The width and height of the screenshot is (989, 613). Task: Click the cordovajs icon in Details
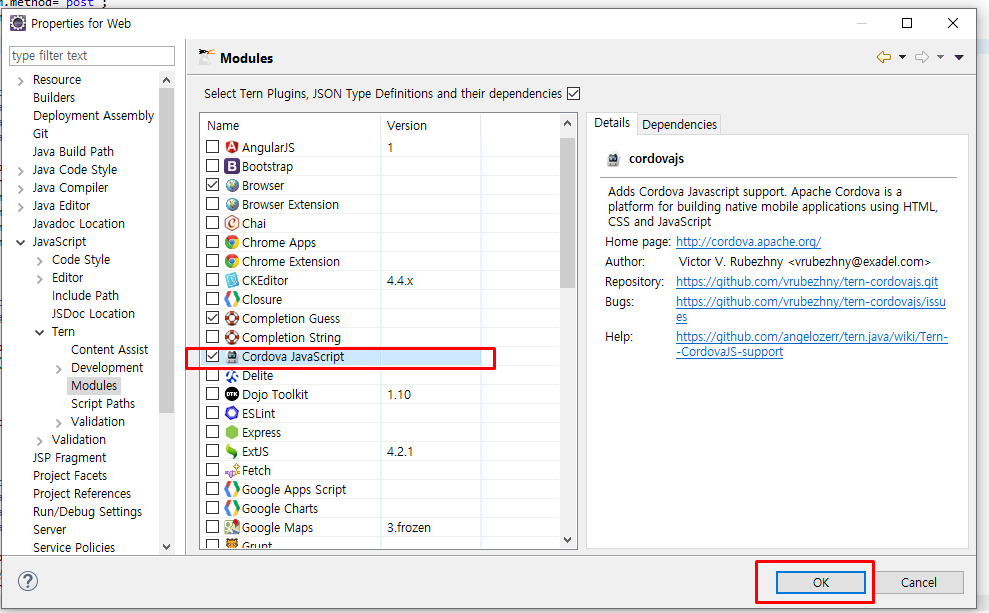[x=613, y=159]
